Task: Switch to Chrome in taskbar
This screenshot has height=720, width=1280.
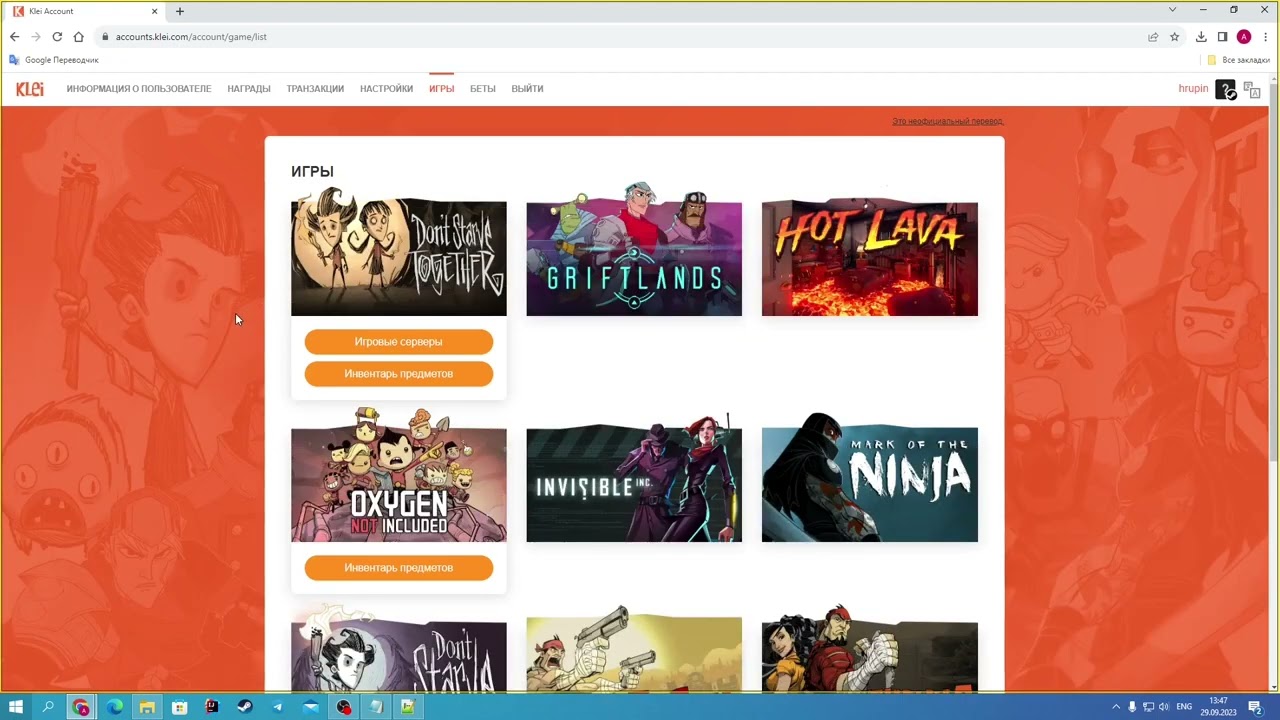Action: coord(81,707)
